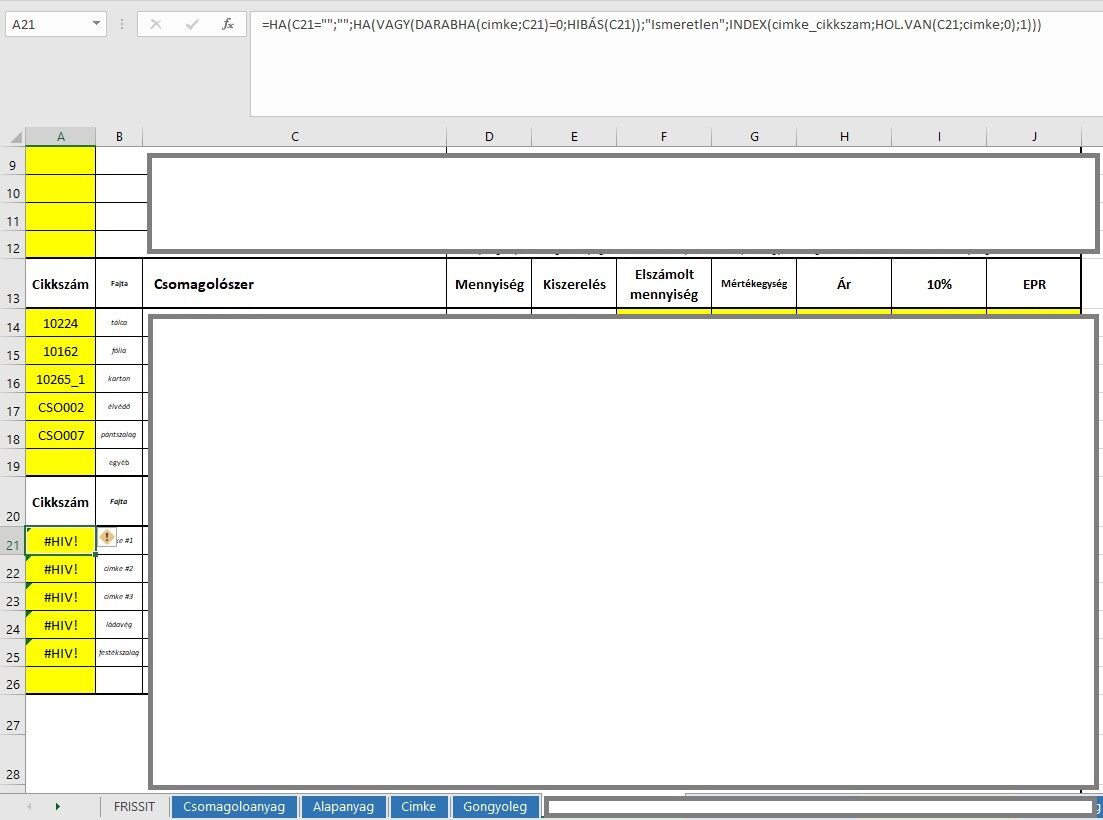Select column D header
Screen dimensions: 1103x820
coord(489,136)
